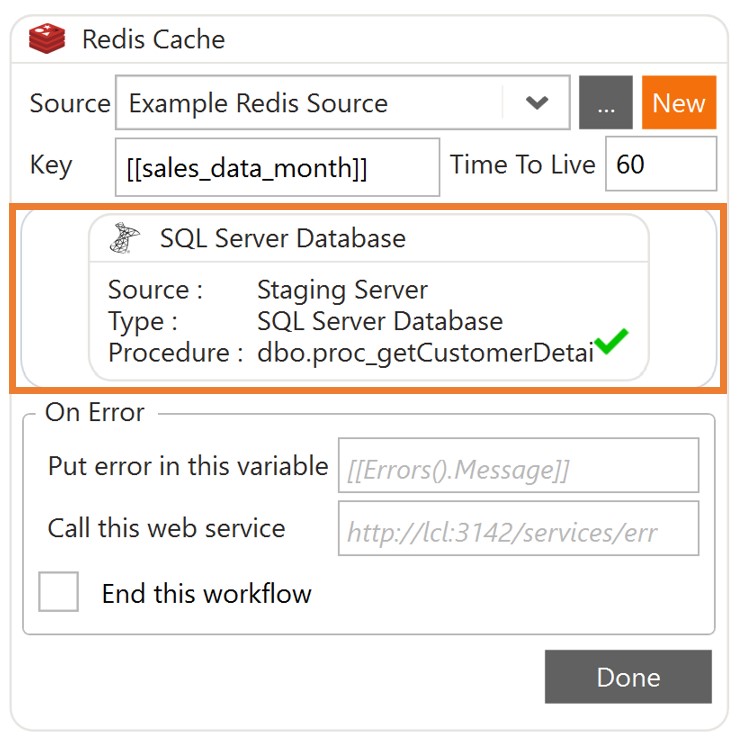The image size is (745, 745).
Task: Click the green checkmark validation icon
Action: (611, 341)
